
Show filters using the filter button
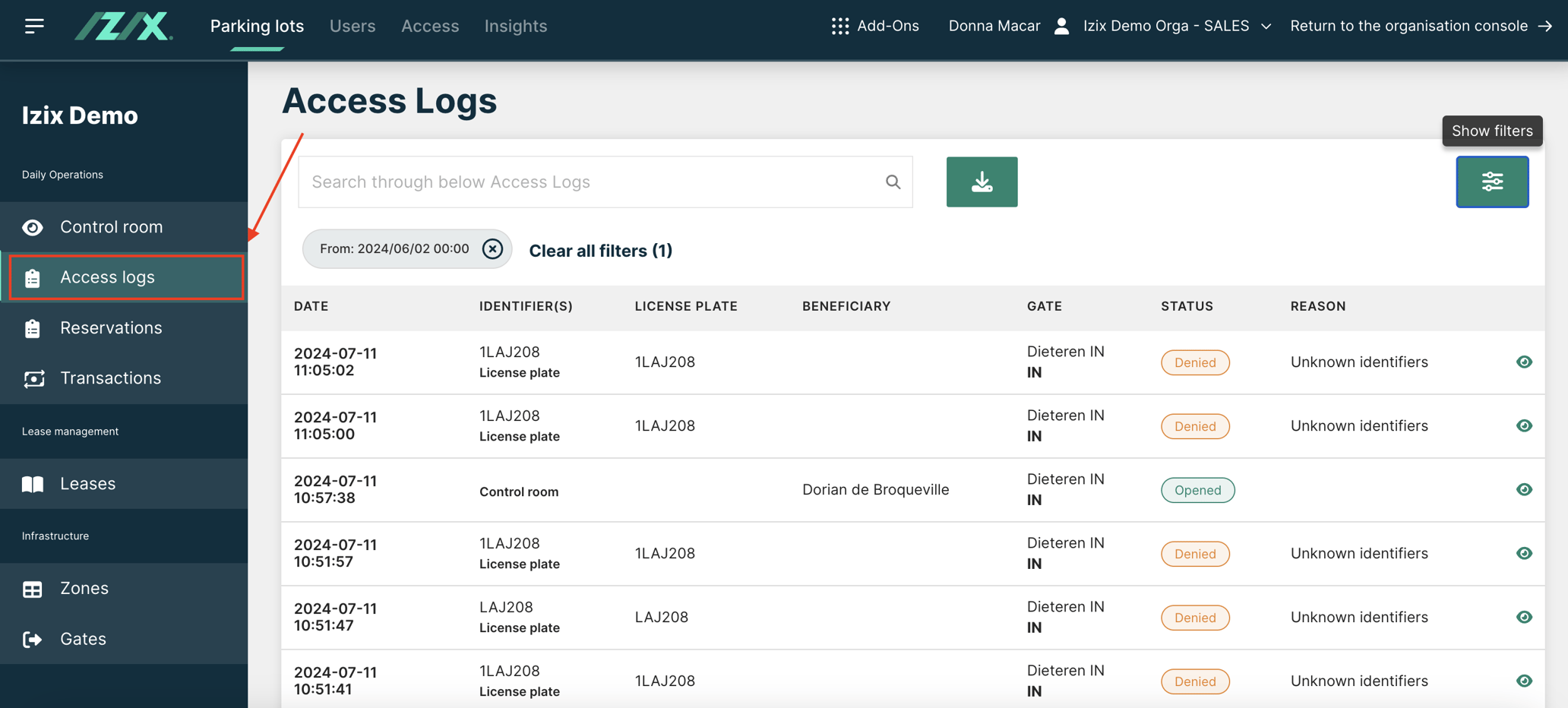tap(1492, 182)
